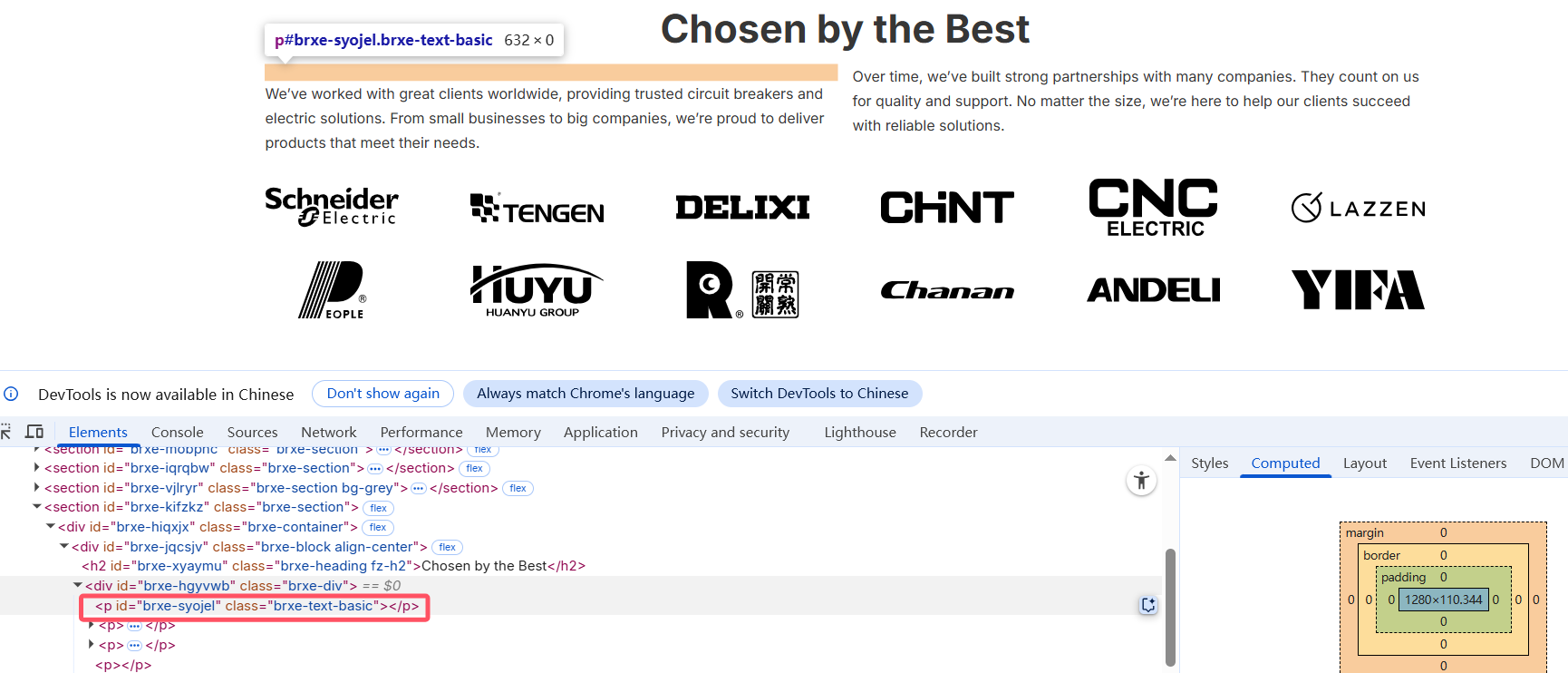The height and width of the screenshot is (673, 1568).
Task: Open the Application tab
Action: [601, 433]
